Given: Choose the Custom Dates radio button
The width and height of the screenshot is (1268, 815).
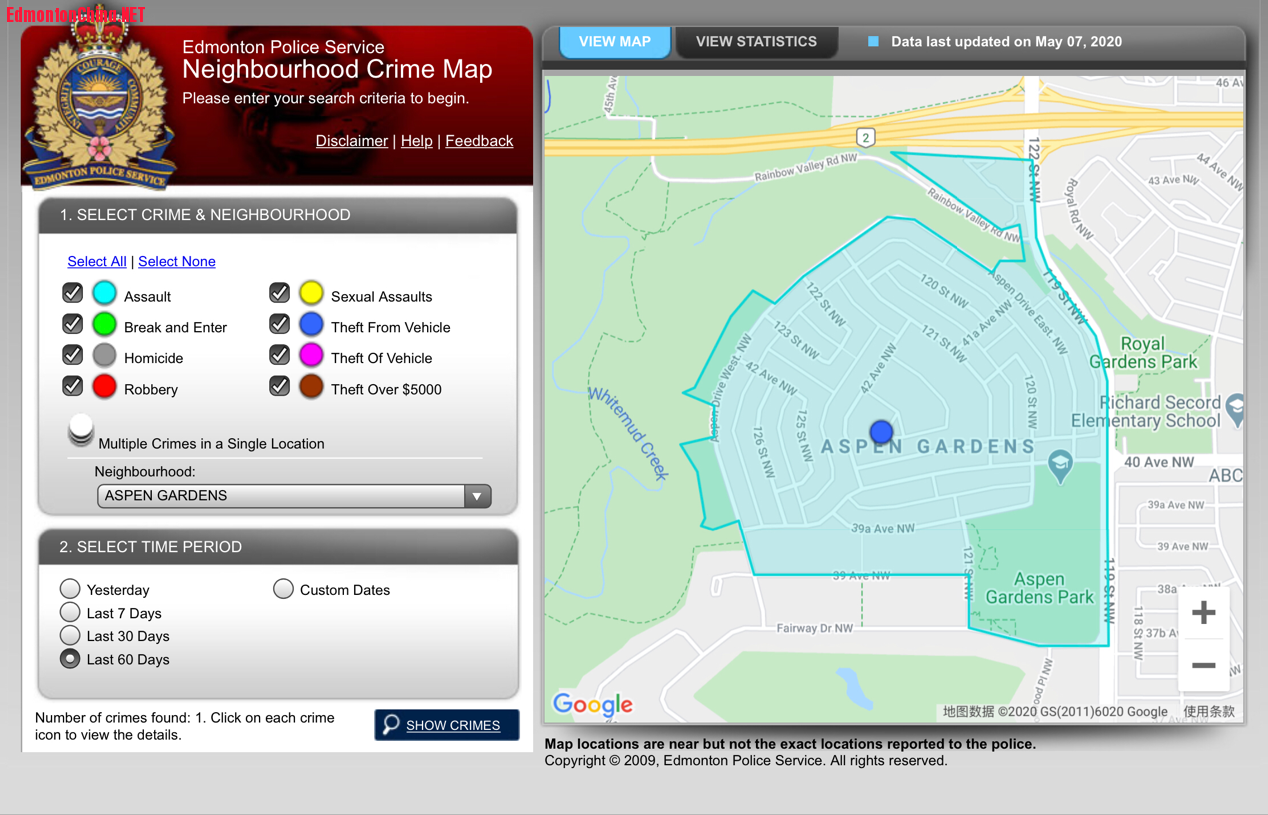Looking at the screenshot, I should point(283,589).
